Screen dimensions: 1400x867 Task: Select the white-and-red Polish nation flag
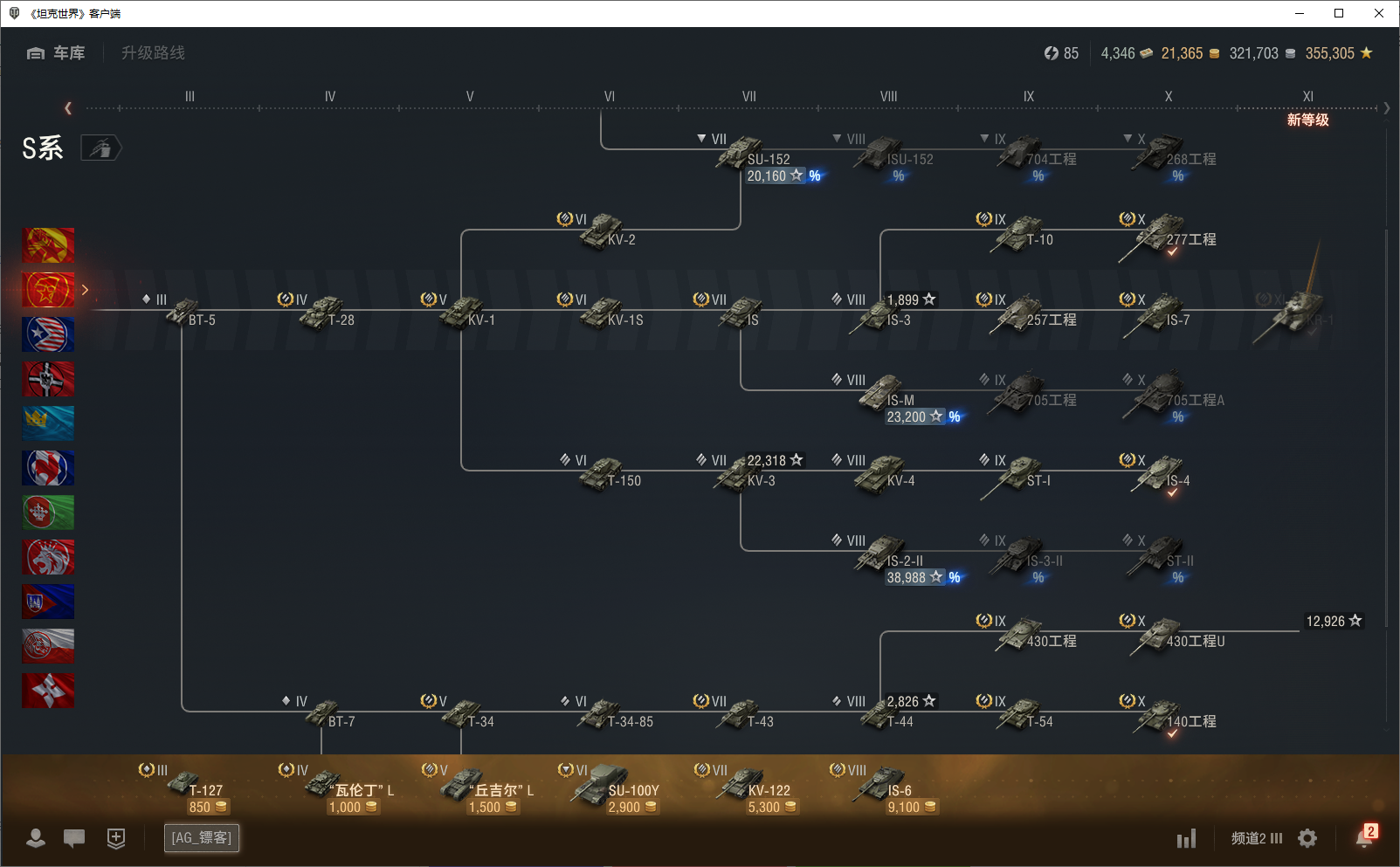point(48,646)
